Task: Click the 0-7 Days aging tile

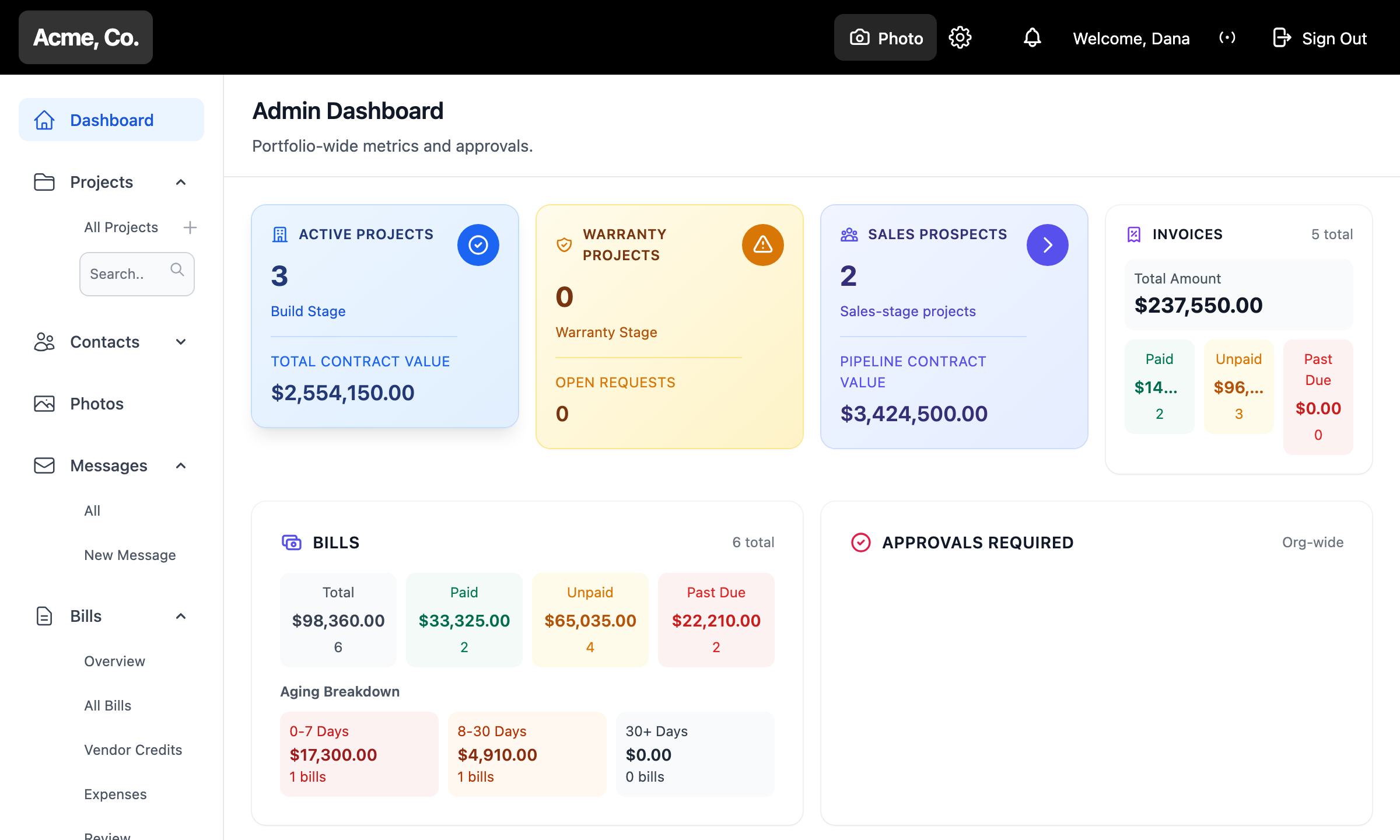Action: (x=359, y=754)
